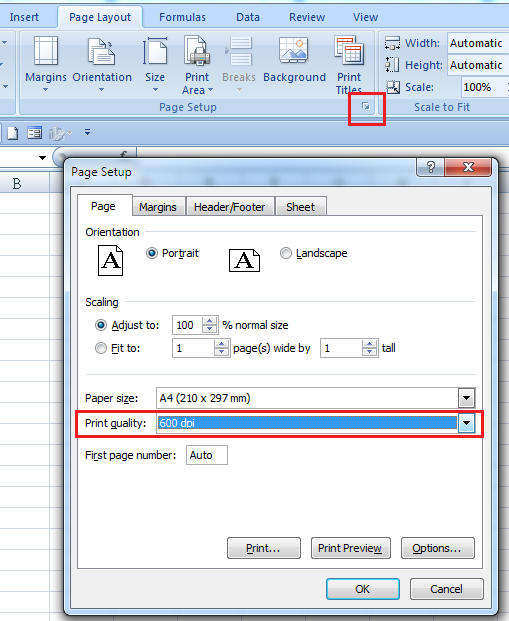Confirm the dialog with OK
Screen dimensions: 509x621
click(x=363, y=589)
